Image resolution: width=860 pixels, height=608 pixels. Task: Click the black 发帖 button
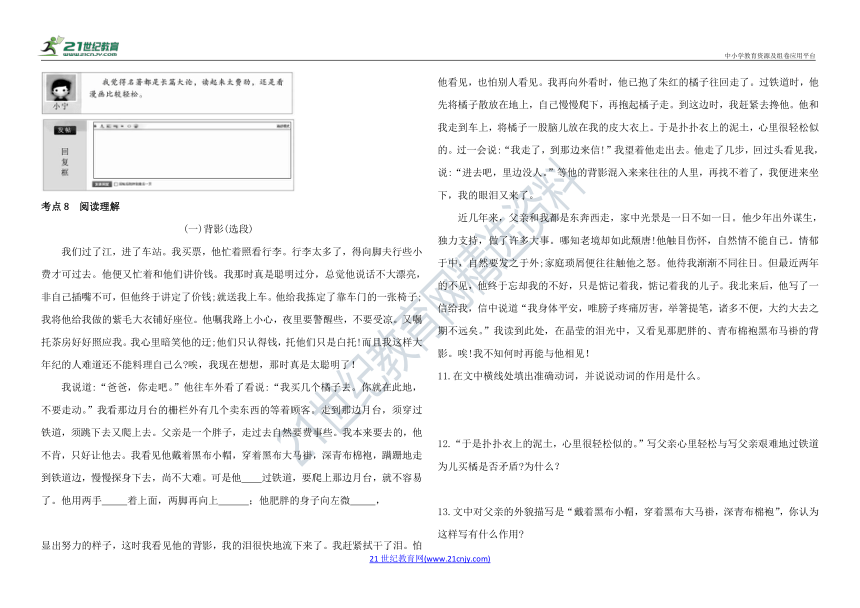[65, 130]
